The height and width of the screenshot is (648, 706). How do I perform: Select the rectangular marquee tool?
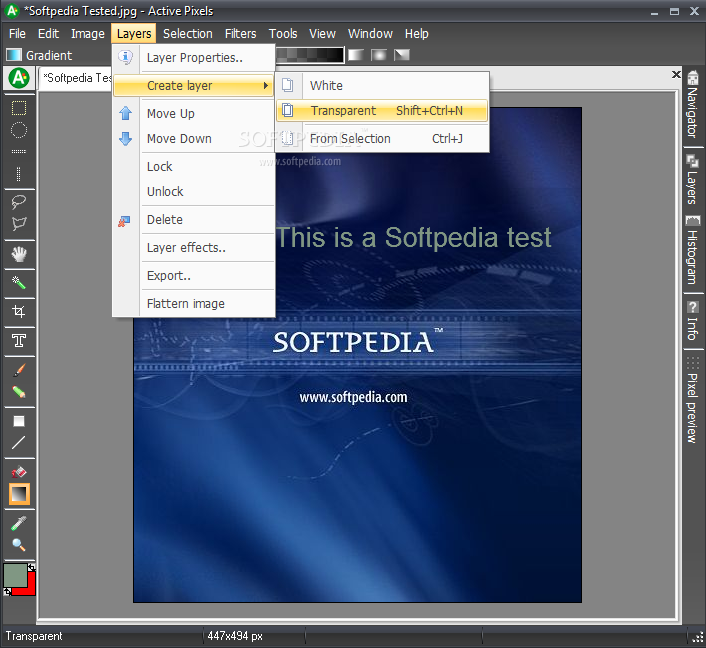[19, 108]
